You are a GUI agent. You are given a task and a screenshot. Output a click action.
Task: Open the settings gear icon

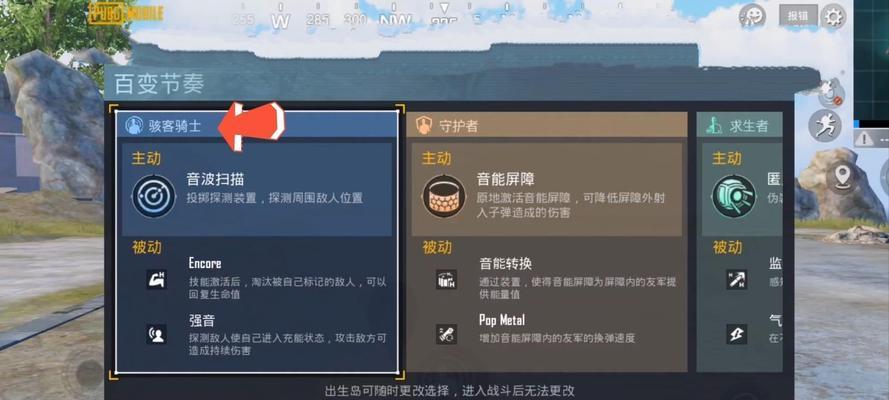click(x=833, y=16)
